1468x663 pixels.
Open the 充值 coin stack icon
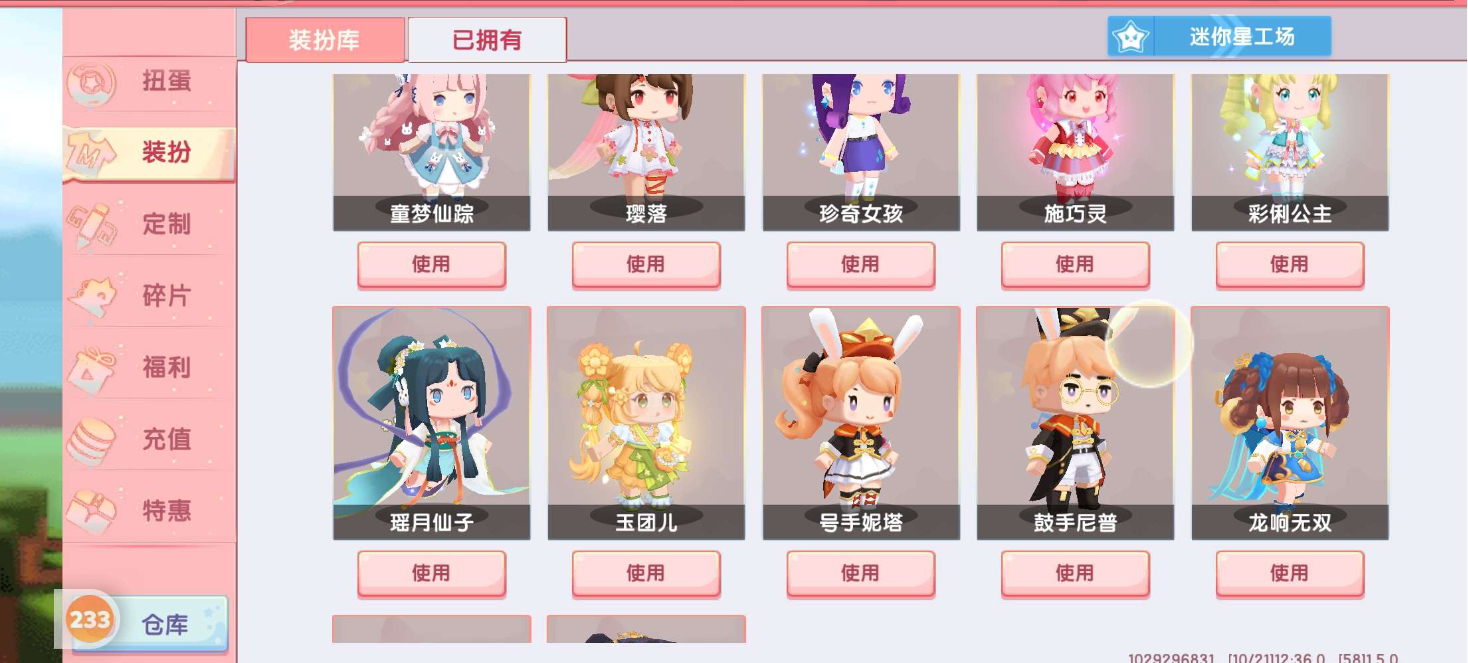(x=93, y=439)
